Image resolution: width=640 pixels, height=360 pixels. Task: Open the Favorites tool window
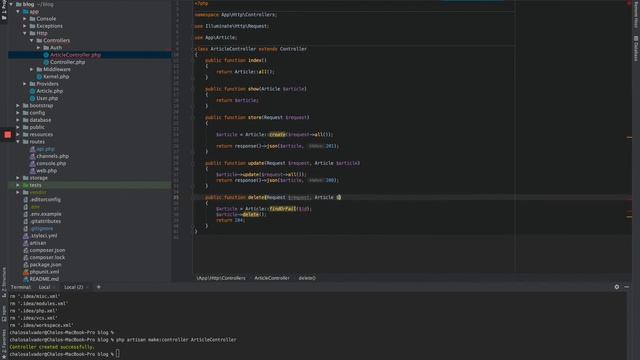[x=4, y=344]
